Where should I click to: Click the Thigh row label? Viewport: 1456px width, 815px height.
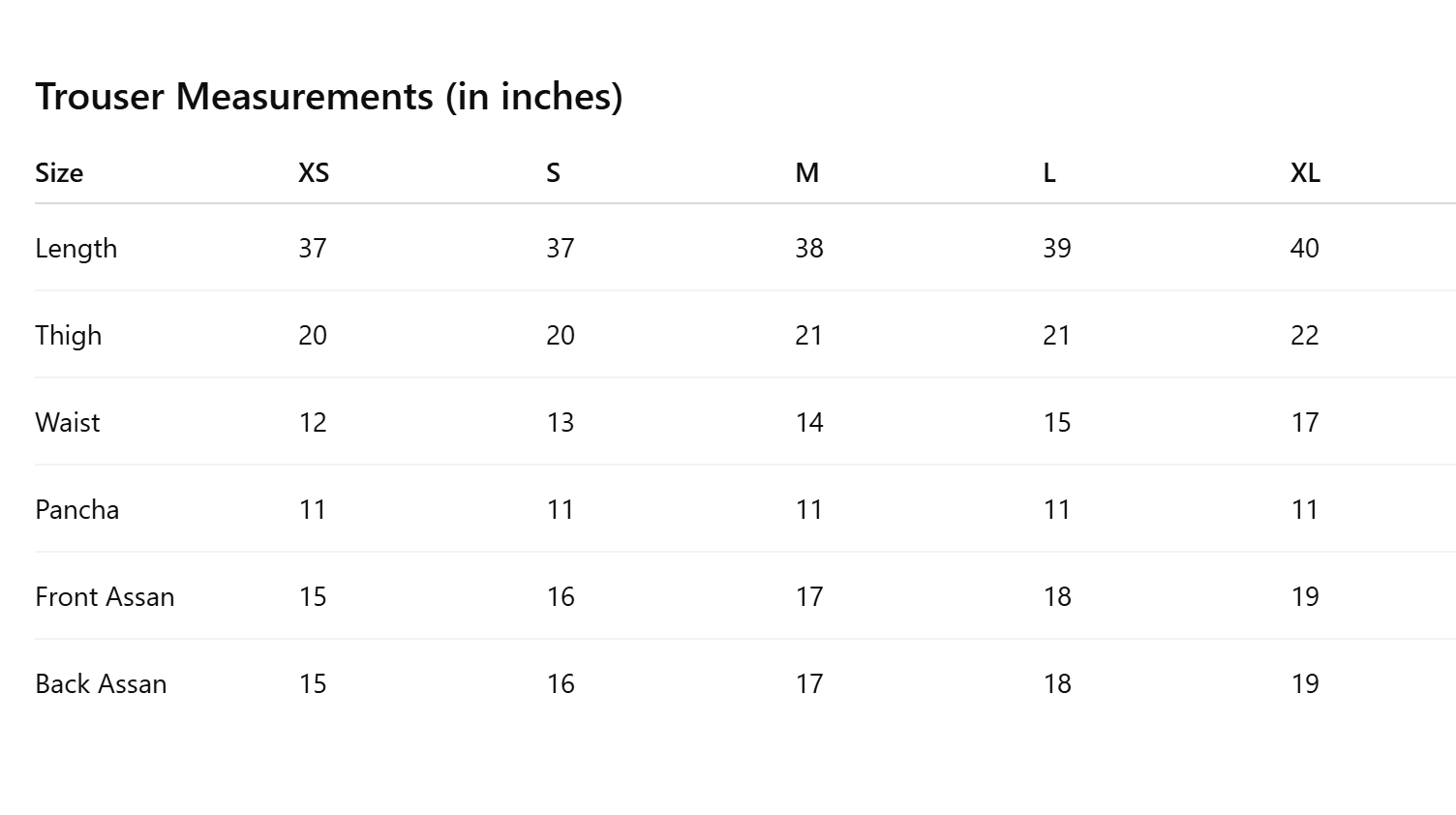click(x=69, y=336)
